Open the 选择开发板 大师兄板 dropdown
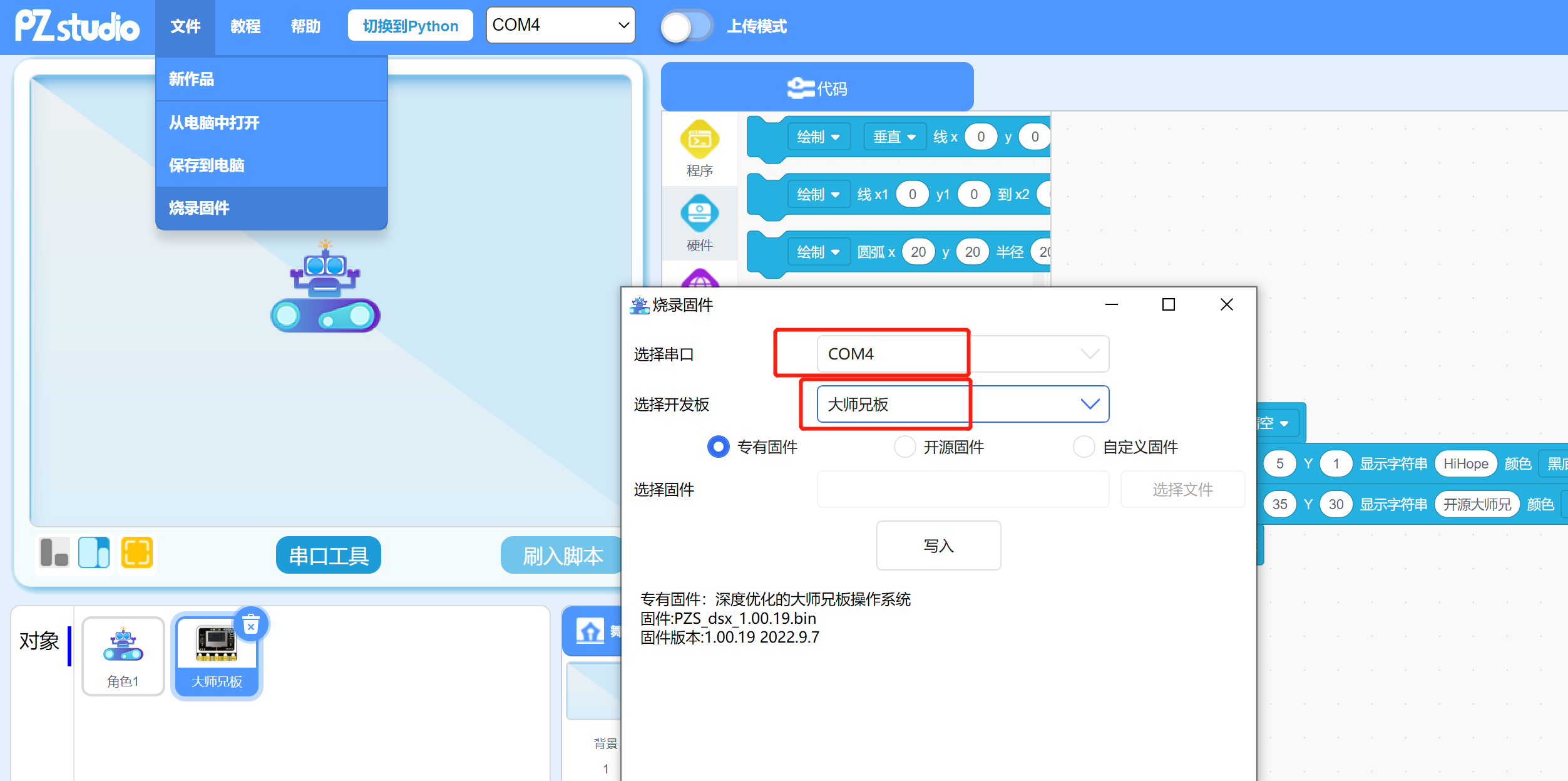This screenshot has width=1568, height=781. pos(963,405)
